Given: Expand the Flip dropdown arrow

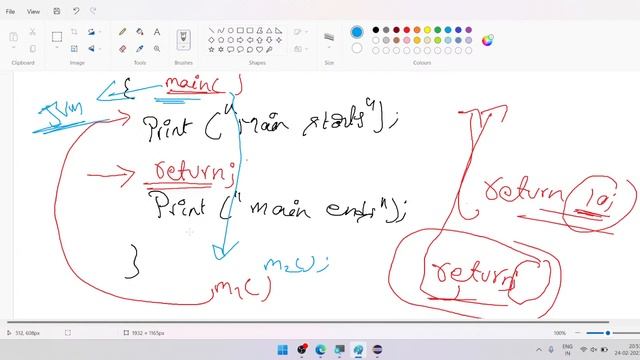Looking at the screenshot, I should pyautogui.click(x=100, y=49).
